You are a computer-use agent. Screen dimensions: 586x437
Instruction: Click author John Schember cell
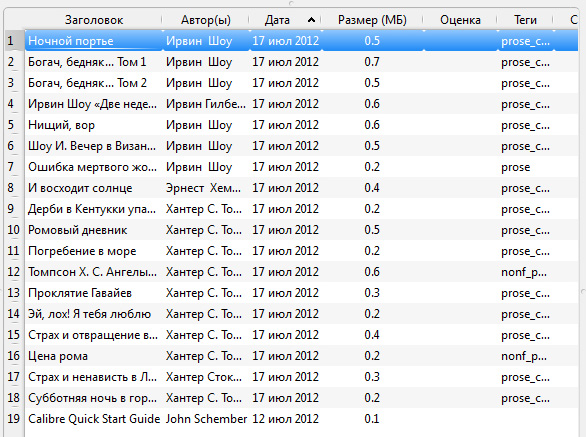(x=206, y=419)
